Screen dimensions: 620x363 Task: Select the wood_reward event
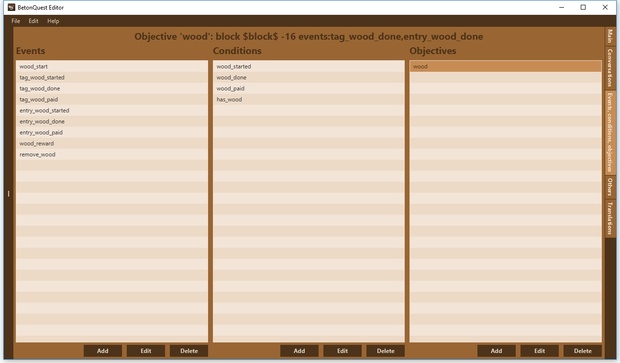(x=112, y=144)
